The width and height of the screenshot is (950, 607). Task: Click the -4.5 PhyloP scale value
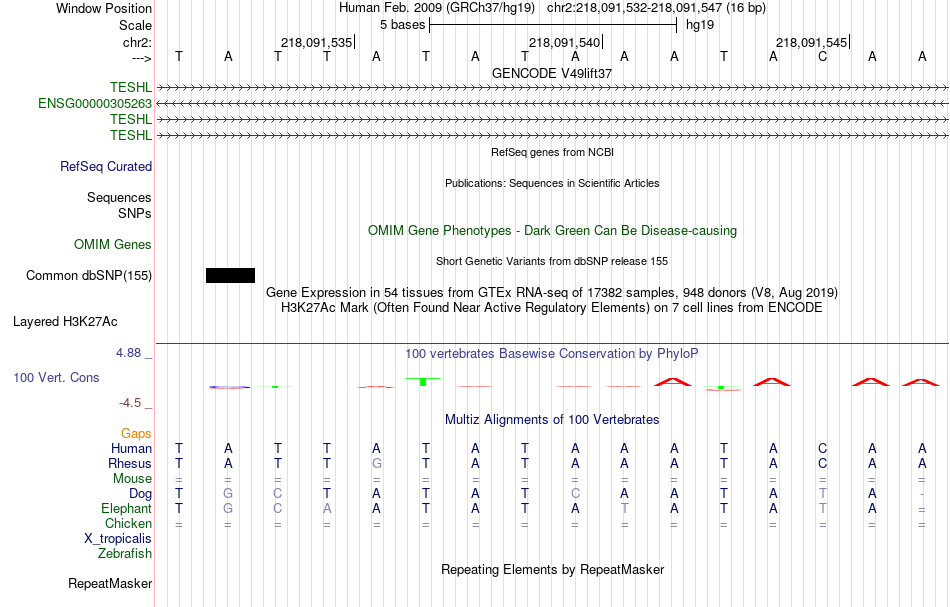[130, 403]
